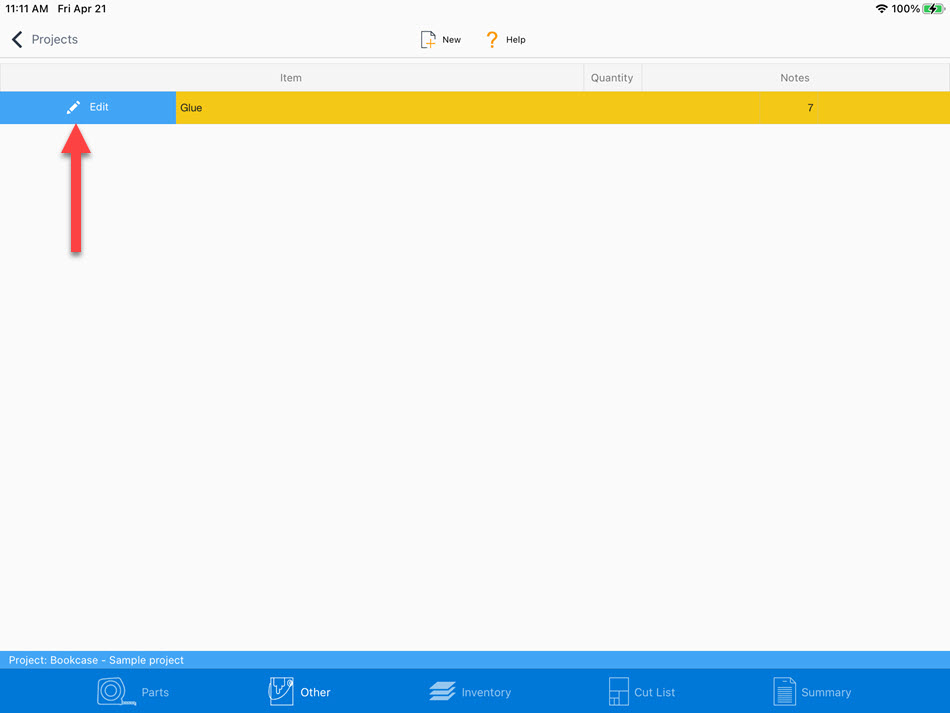950x713 pixels.
Task: Click the pencil icon in Edit action
Action: click(73, 107)
